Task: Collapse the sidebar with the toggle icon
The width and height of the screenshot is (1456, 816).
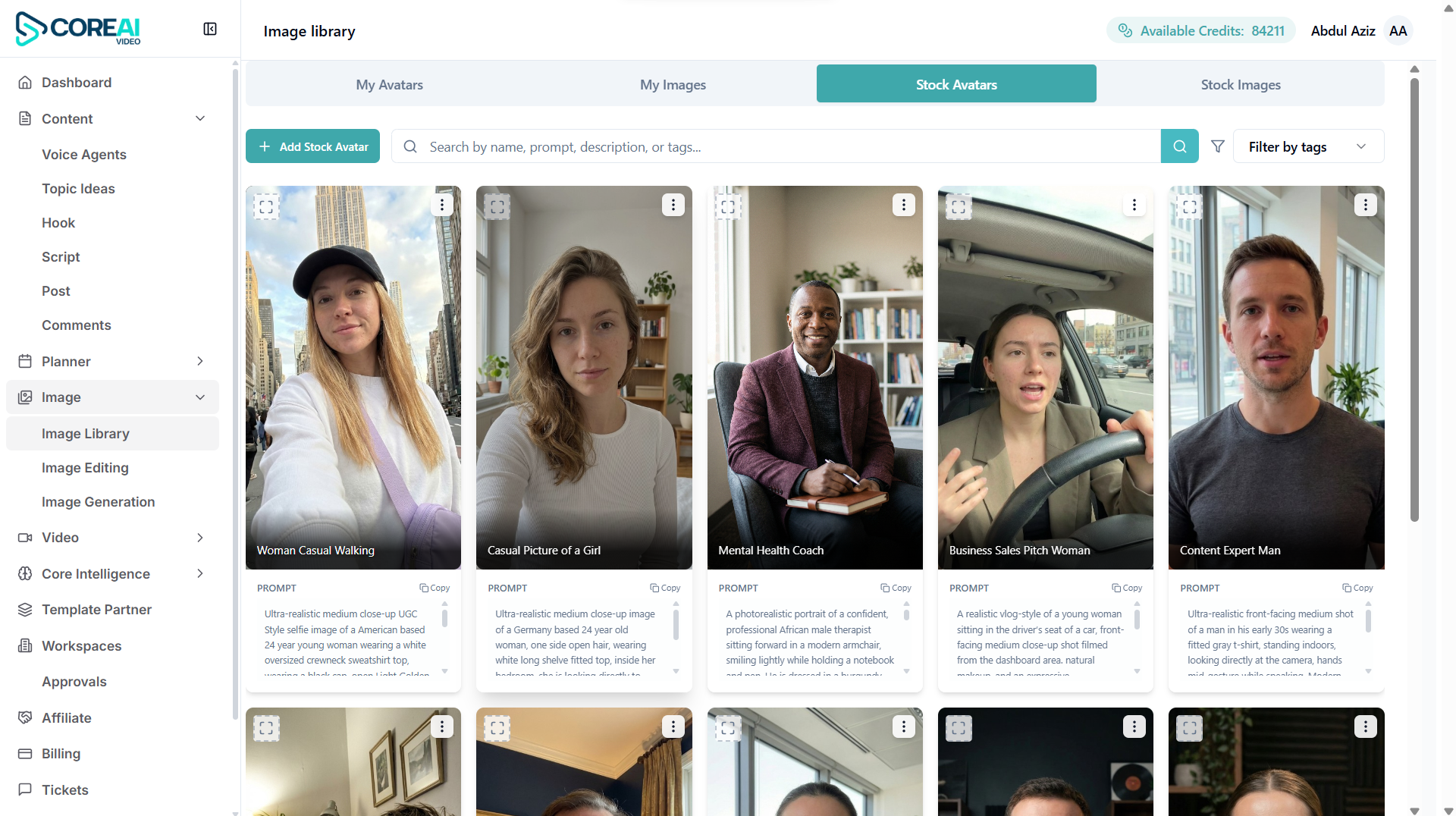Action: pos(209,29)
